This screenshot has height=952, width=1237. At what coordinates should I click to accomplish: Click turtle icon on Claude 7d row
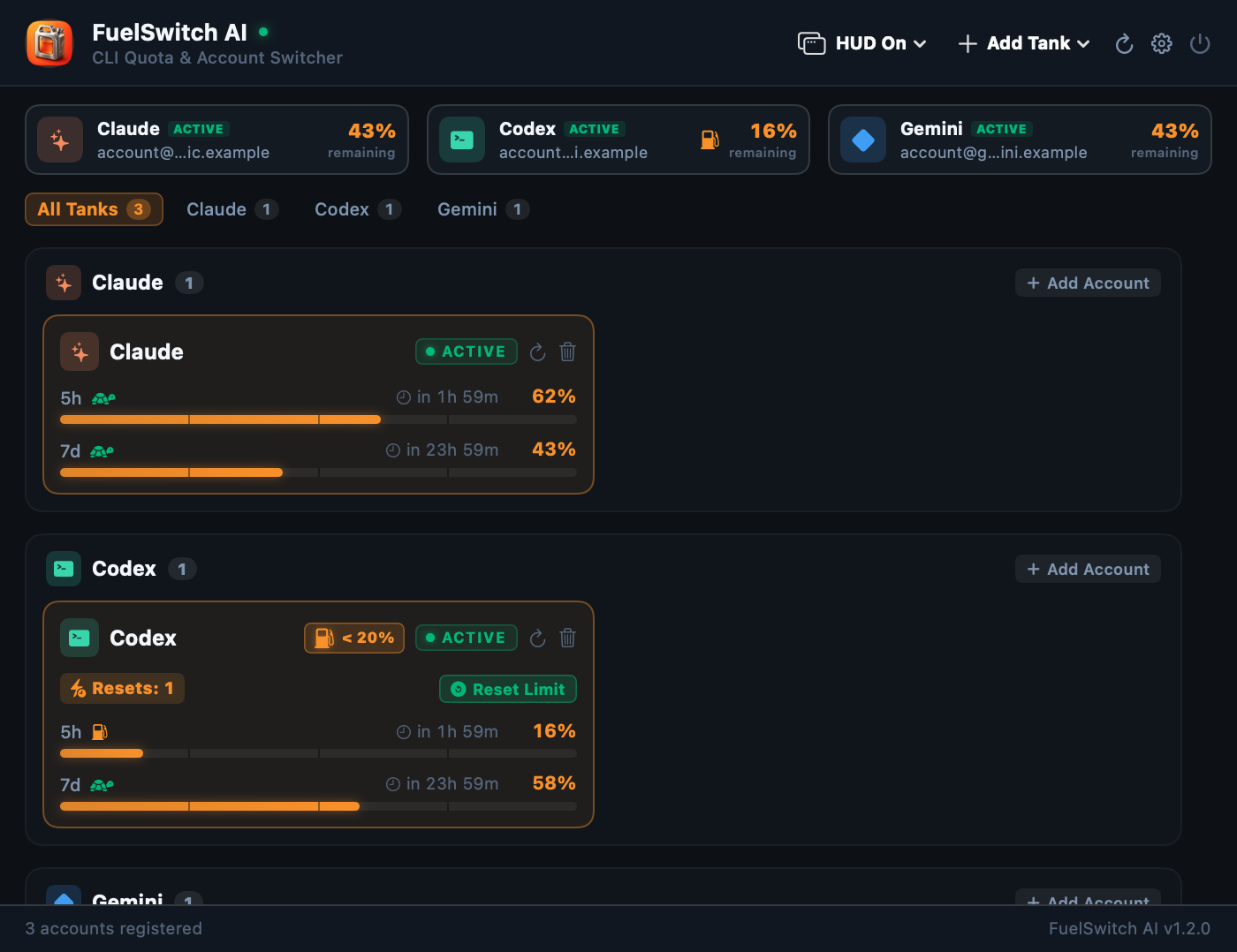pyautogui.click(x=102, y=451)
